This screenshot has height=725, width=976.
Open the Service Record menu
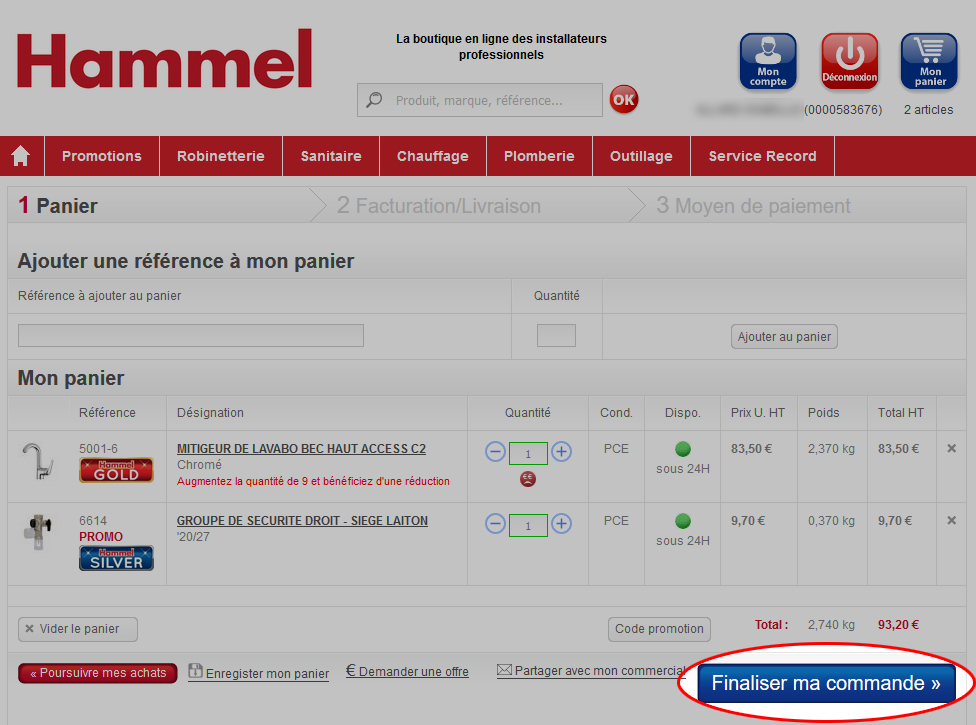(762, 156)
